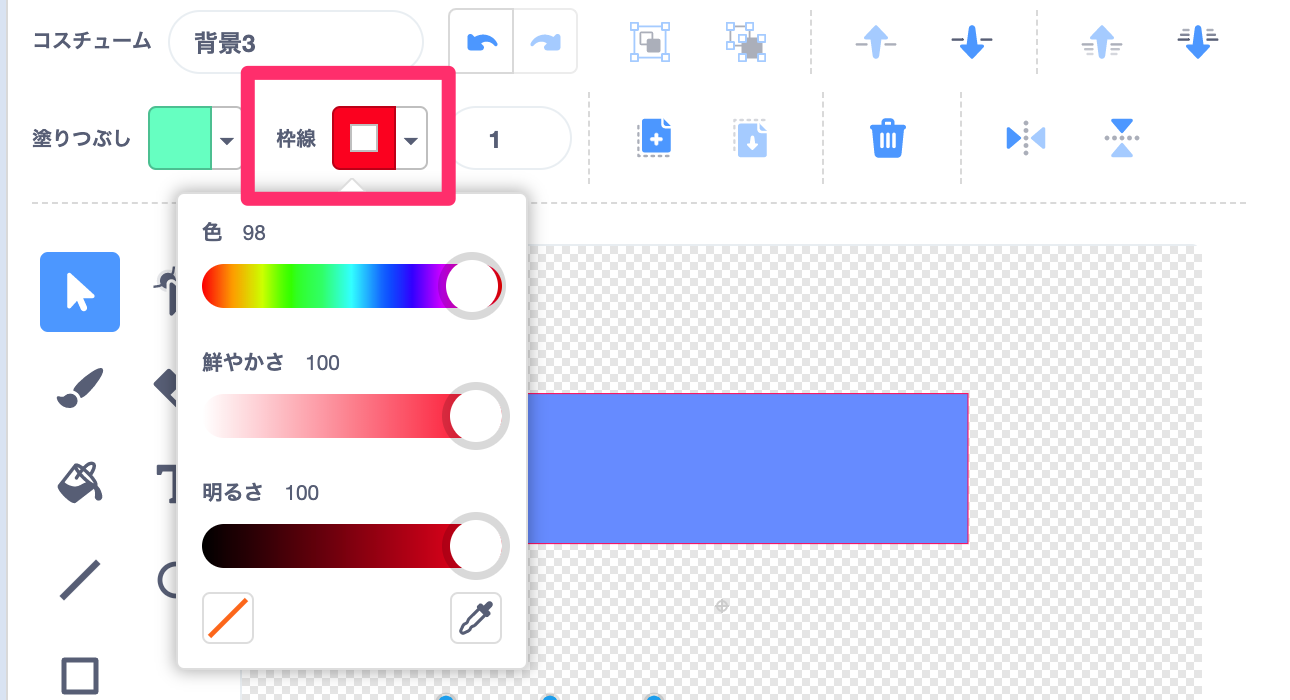Select the Rectangle tool
This screenshot has width=1290, height=700.
pyautogui.click(x=80, y=675)
